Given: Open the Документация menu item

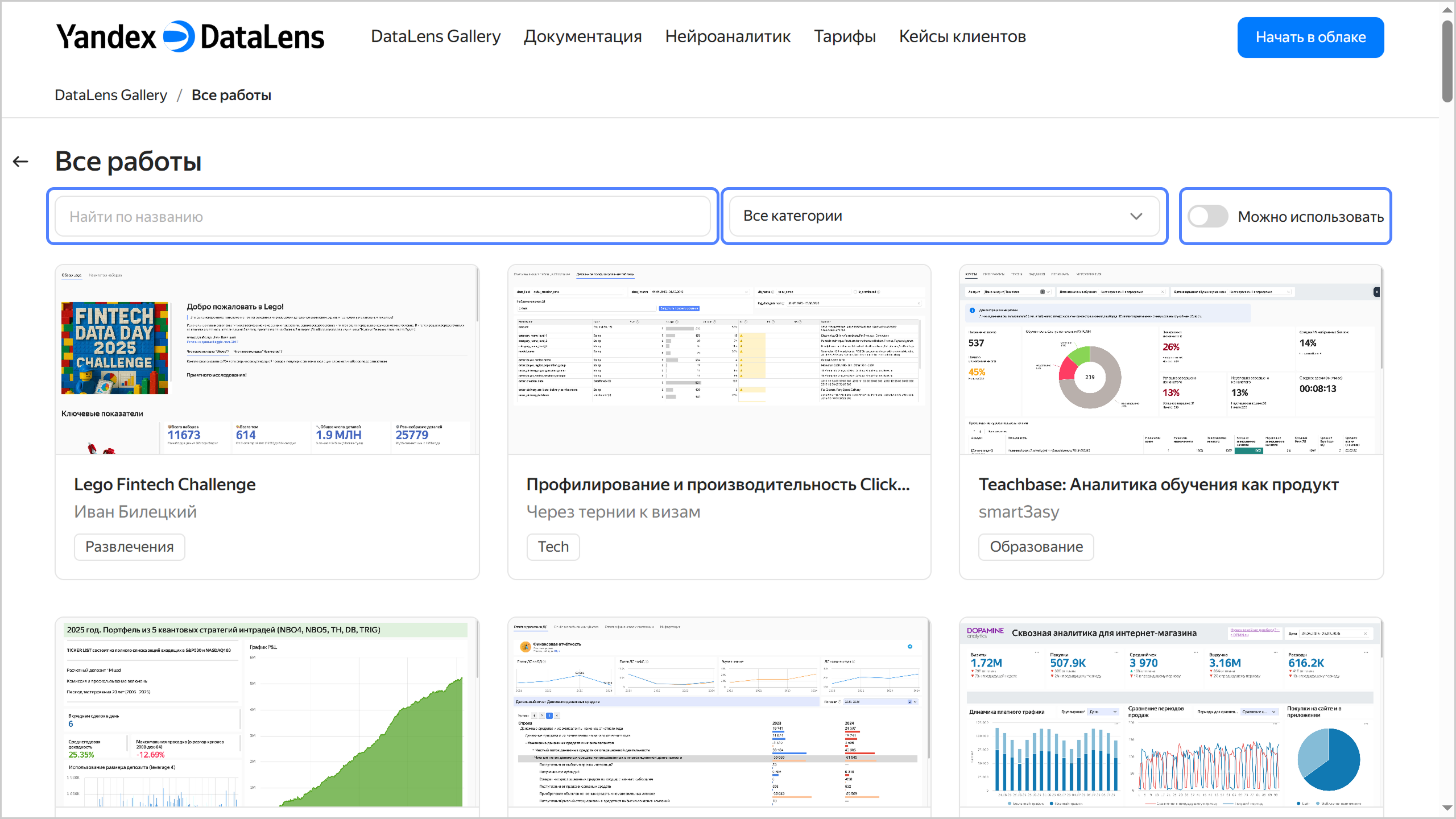Looking at the screenshot, I should click(x=582, y=37).
